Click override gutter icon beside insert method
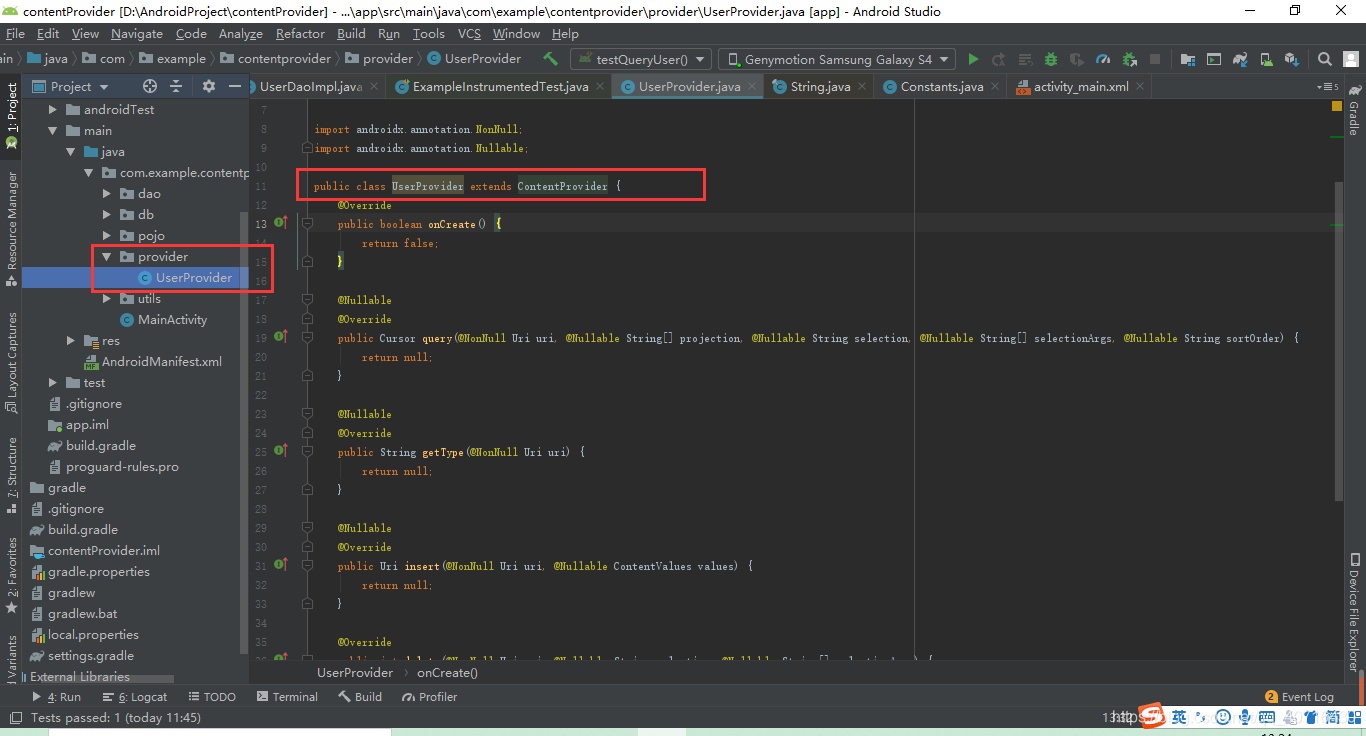Image resolution: width=1366 pixels, height=736 pixels. (280, 566)
